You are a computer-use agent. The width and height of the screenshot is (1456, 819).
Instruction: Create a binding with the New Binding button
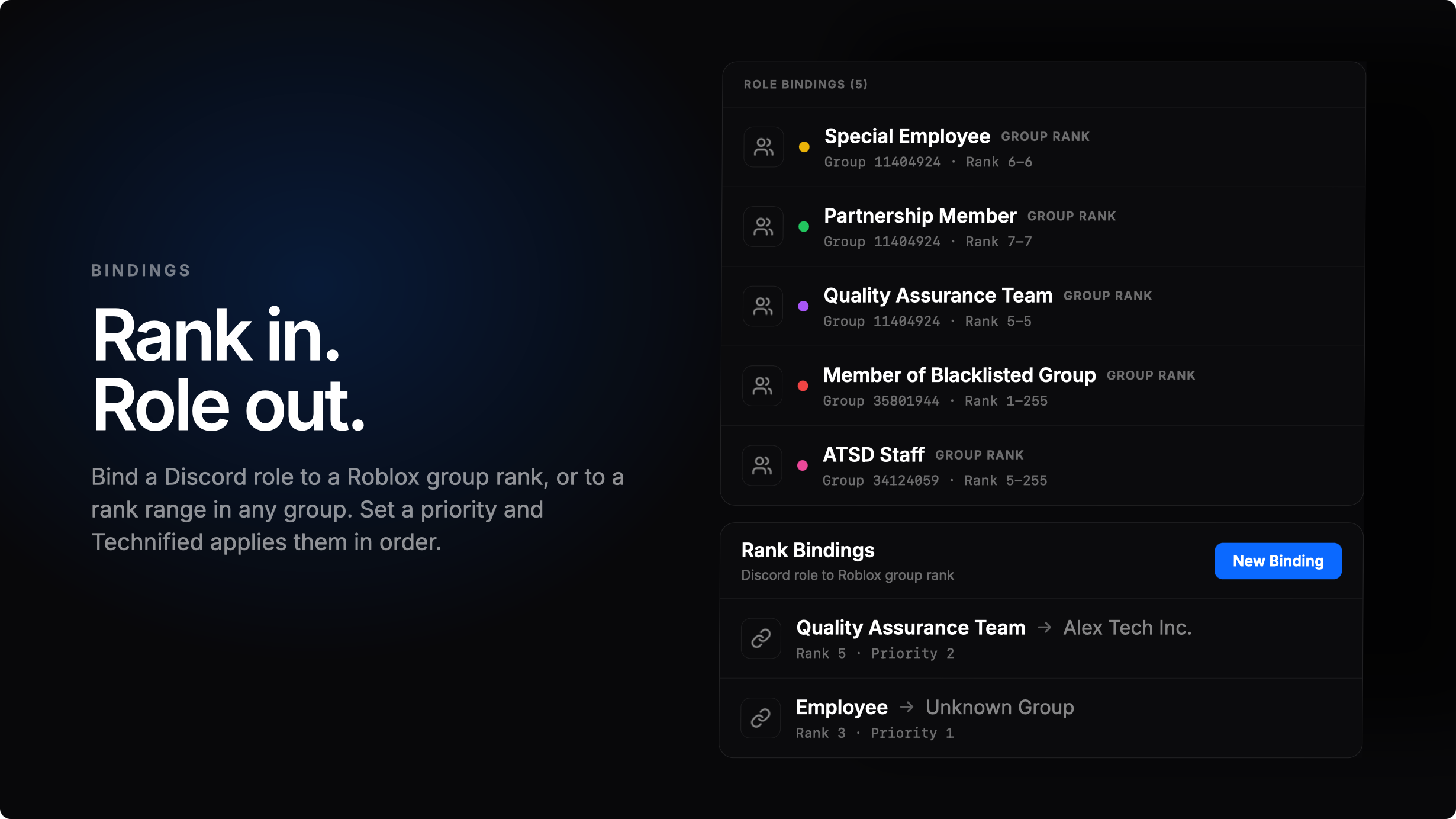[x=1278, y=561]
